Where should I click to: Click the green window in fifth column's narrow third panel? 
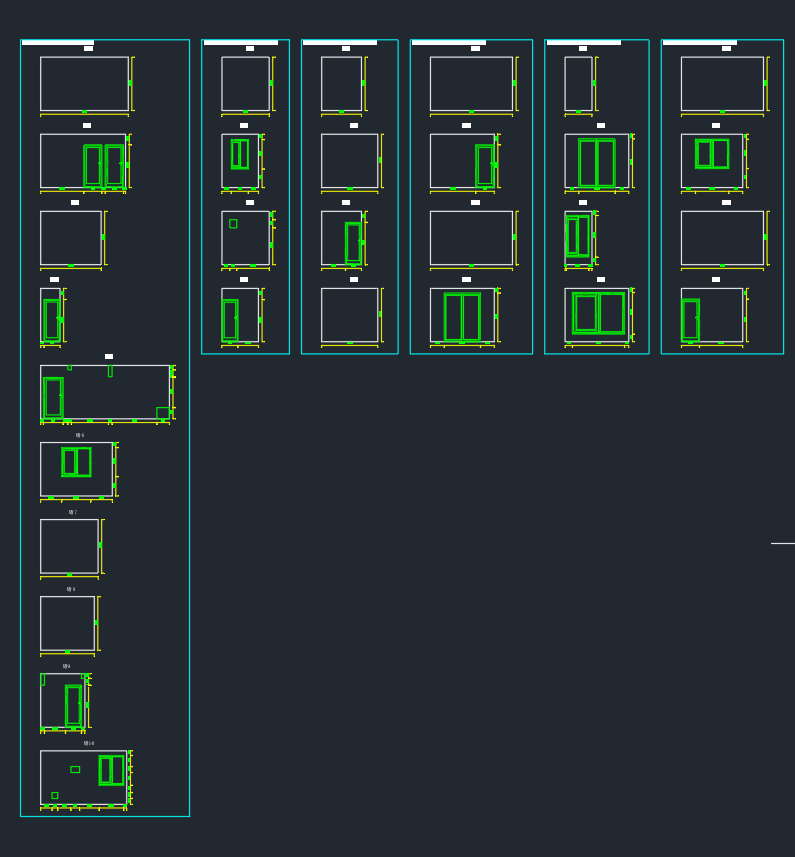578,236
